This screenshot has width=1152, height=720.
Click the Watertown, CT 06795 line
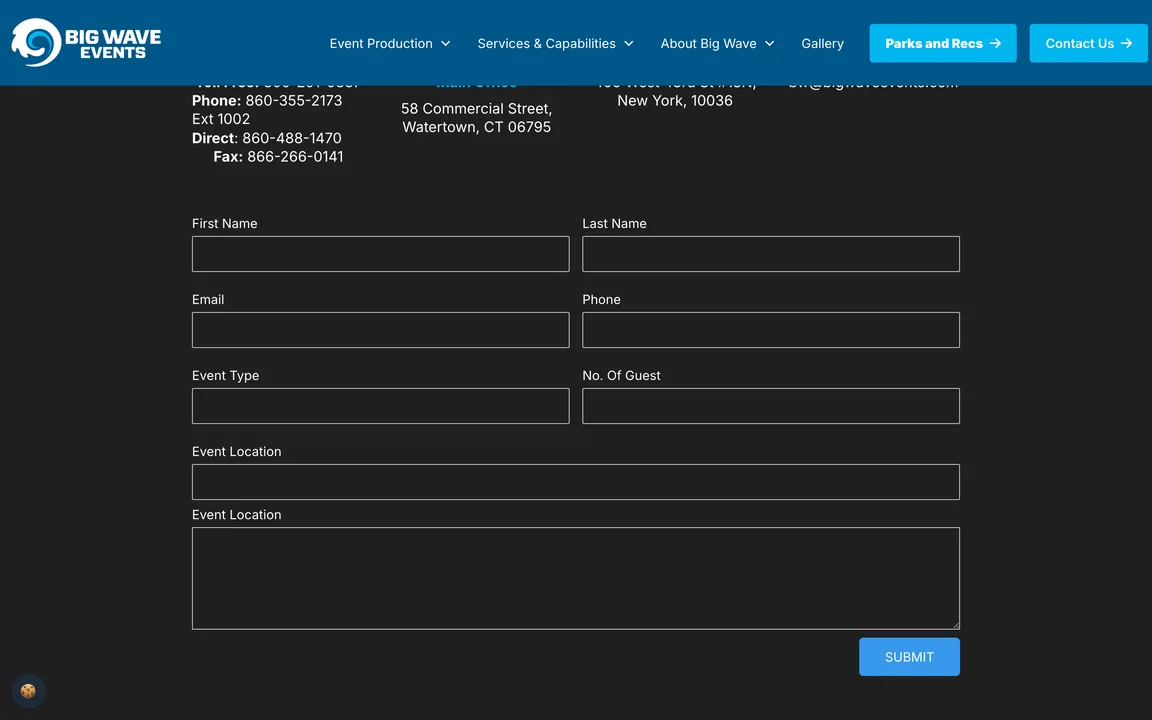pos(476,127)
